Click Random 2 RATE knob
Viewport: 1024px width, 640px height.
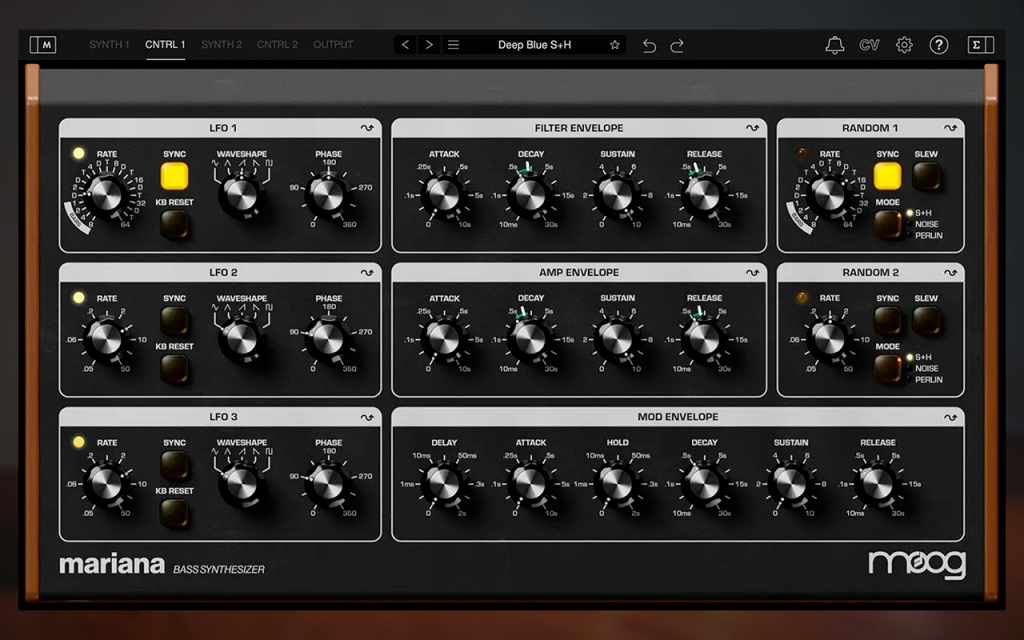pyautogui.click(x=829, y=339)
